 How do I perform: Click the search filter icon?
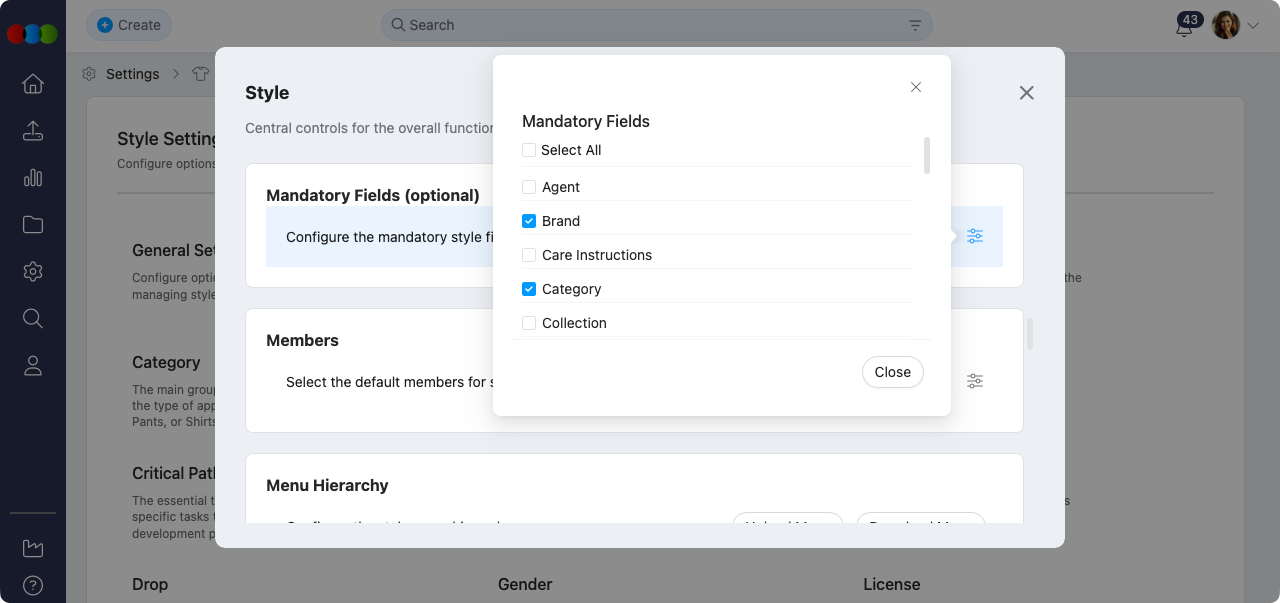(915, 25)
